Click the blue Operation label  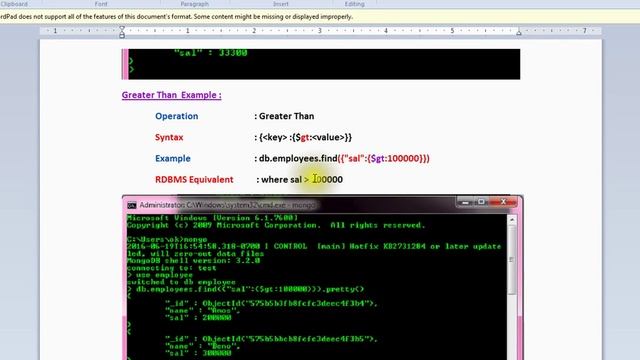point(176,116)
